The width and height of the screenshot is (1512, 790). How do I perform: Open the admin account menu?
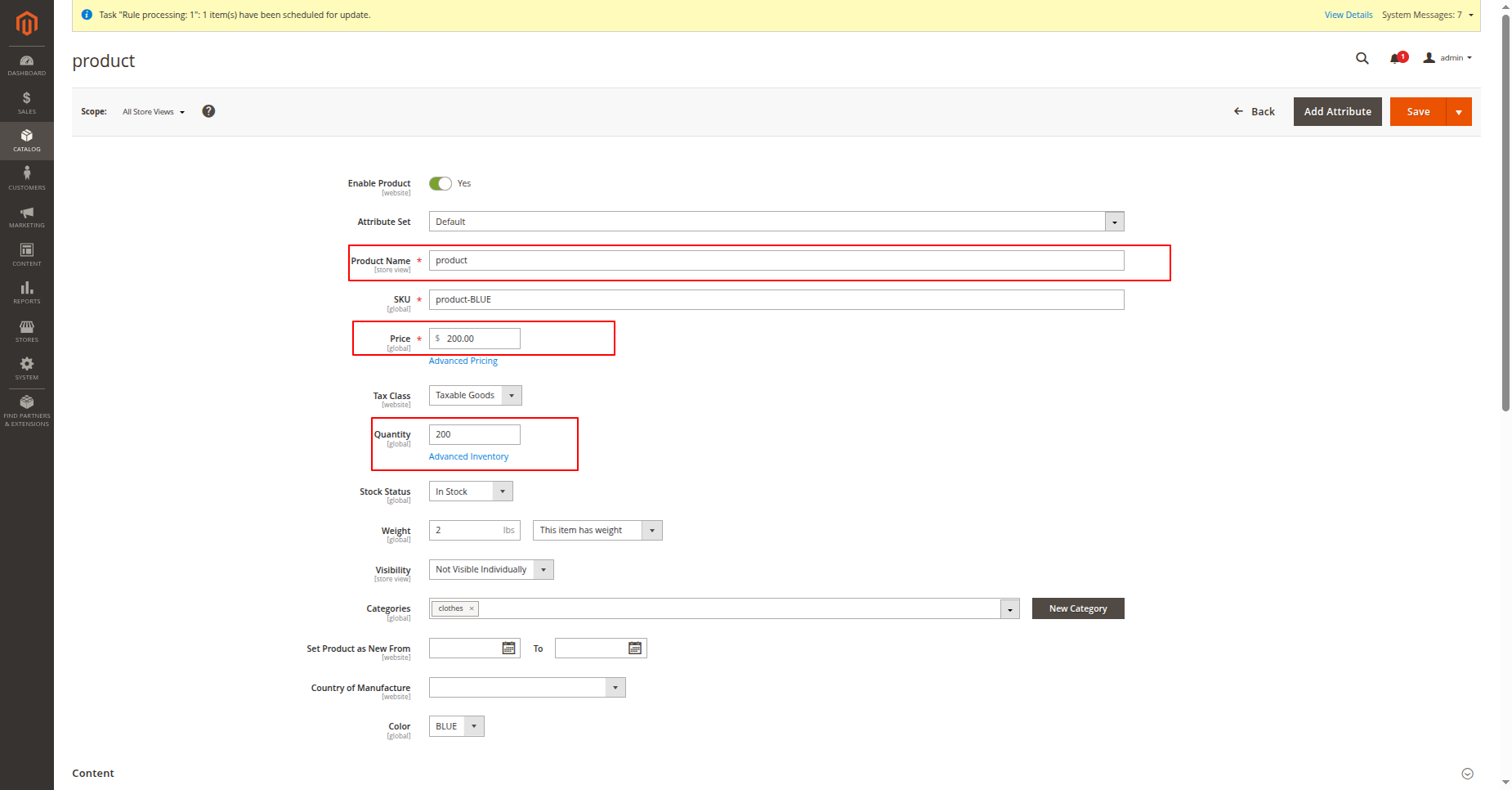(x=1447, y=58)
